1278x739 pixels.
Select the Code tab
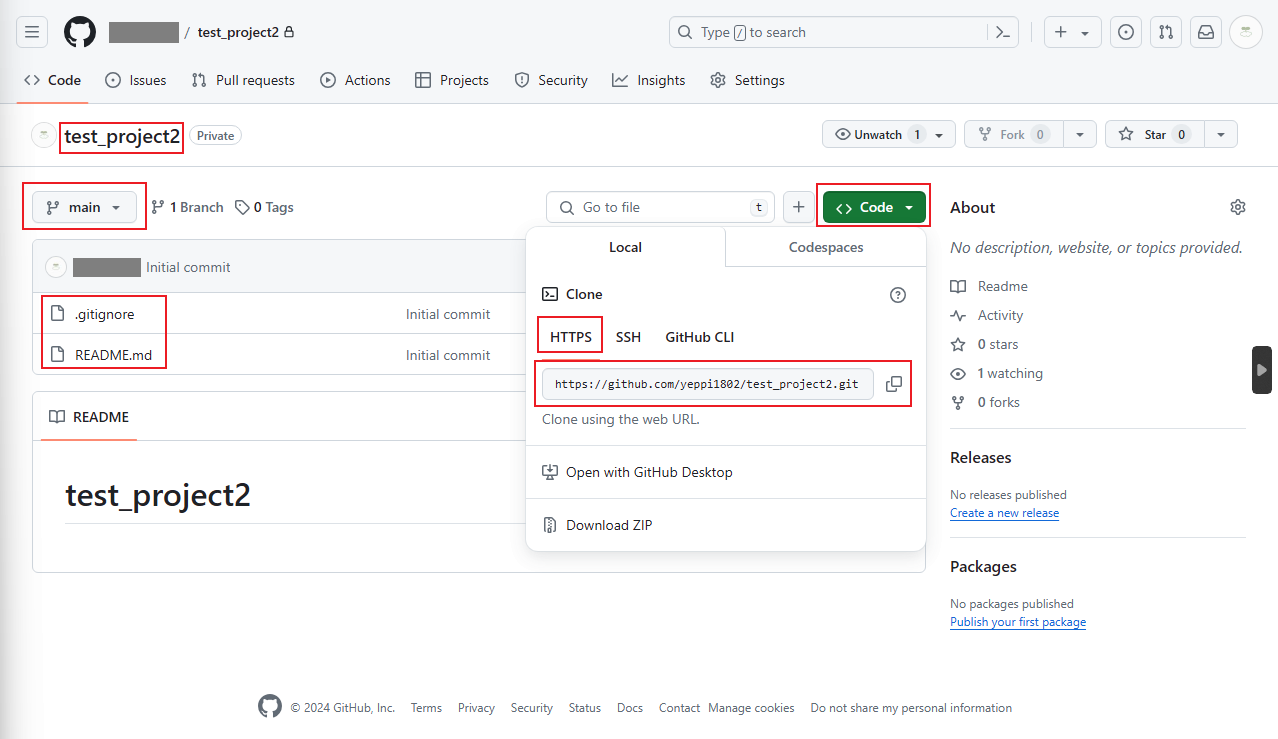[52, 80]
